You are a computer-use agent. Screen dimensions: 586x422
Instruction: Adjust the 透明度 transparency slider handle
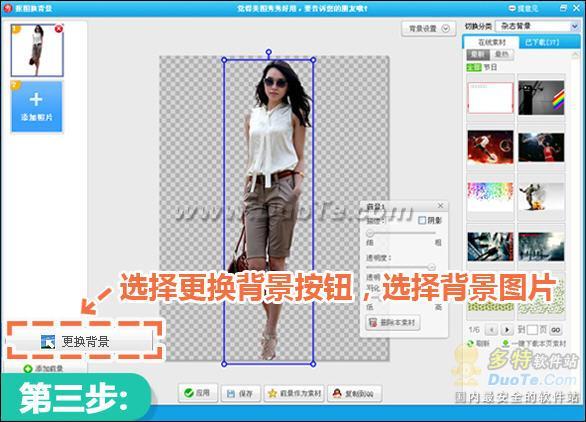(x=432, y=267)
